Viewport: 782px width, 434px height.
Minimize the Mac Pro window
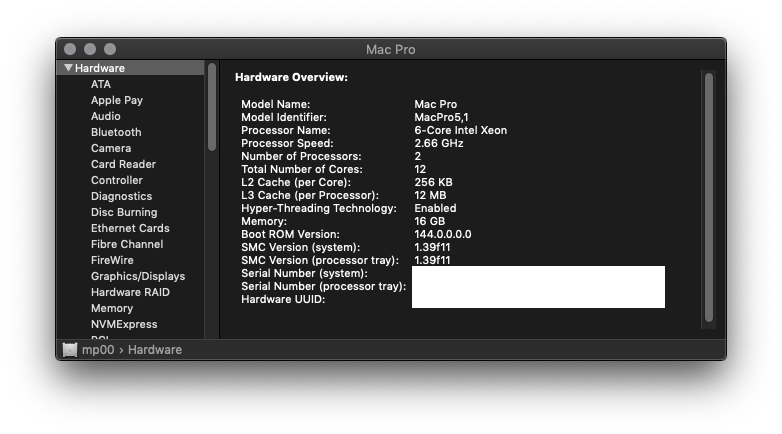pos(90,49)
